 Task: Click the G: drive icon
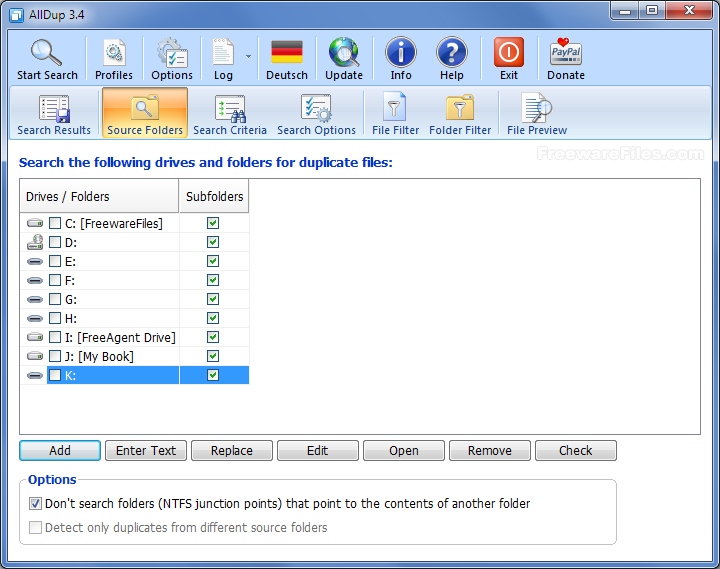coord(35,299)
